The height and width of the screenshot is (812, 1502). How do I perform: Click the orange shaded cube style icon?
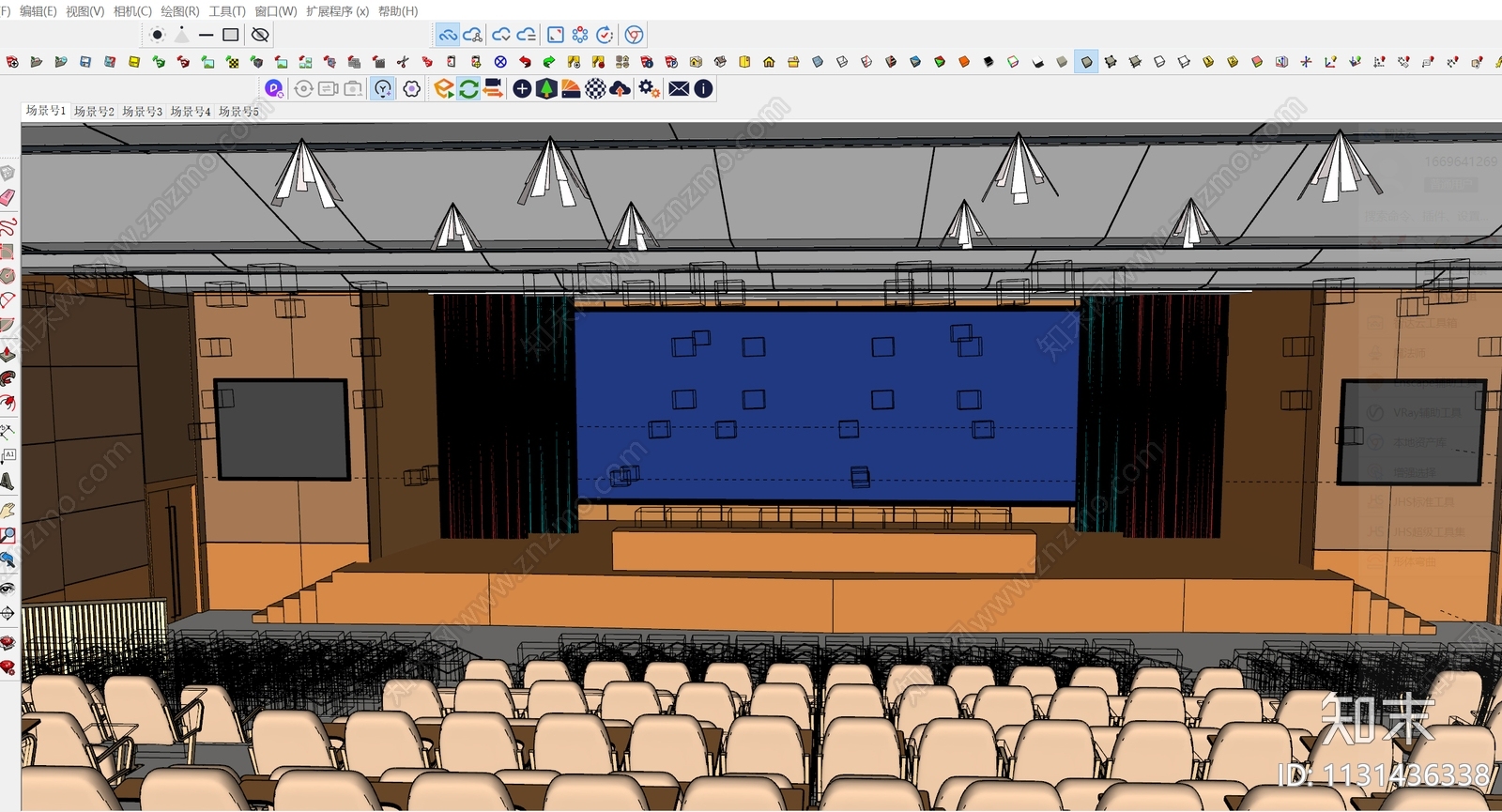[964, 62]
